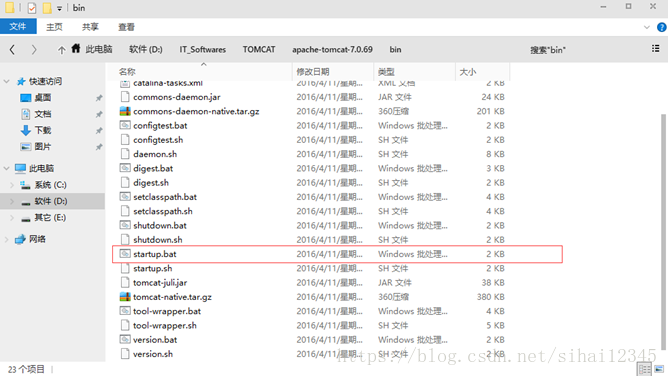
Task: Click the startup.sh file icon
Action: pos(125,268)
